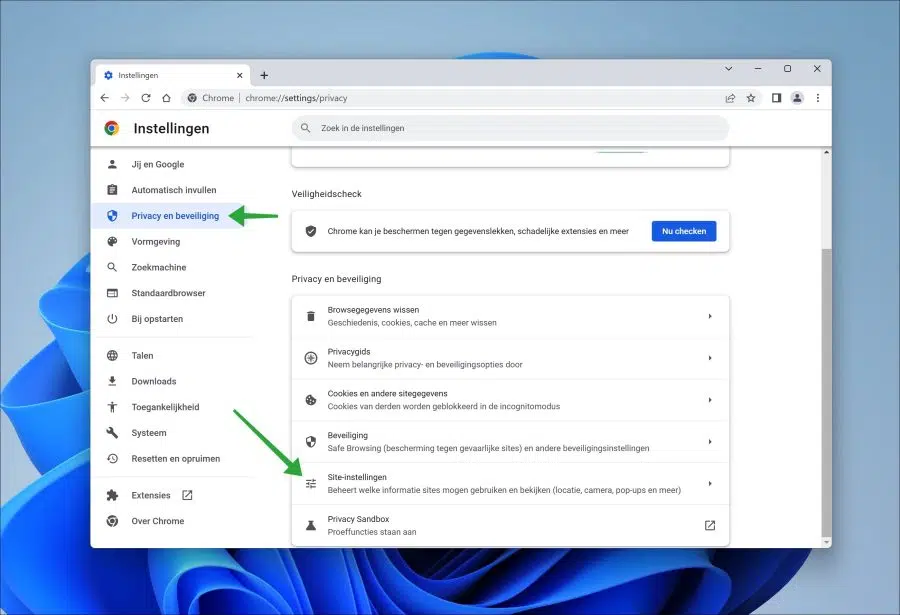Close the Instellingen tab

pos(240,75)
